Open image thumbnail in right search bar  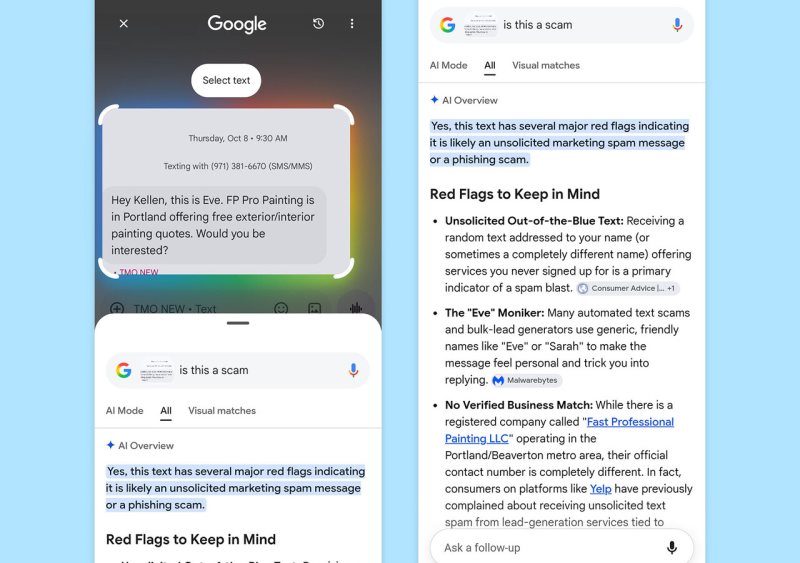pos(480,25)
